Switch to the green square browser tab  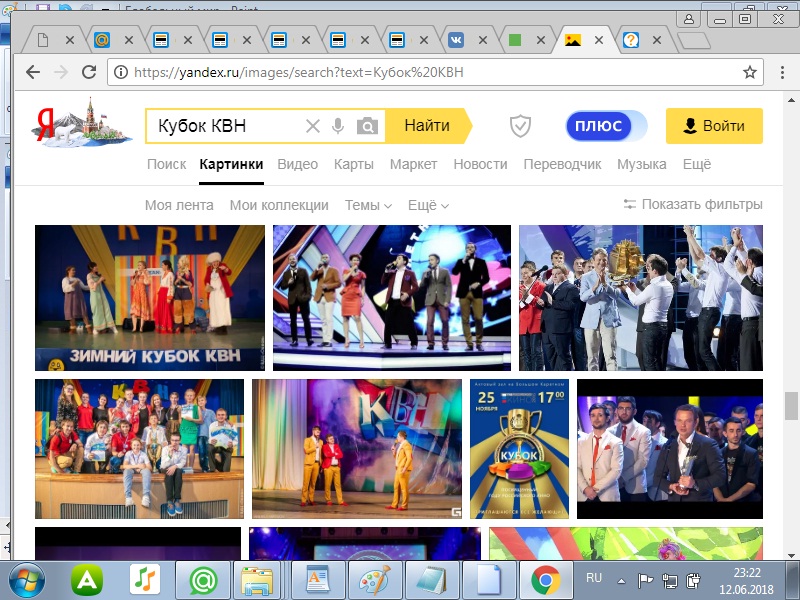coord(515,40)
